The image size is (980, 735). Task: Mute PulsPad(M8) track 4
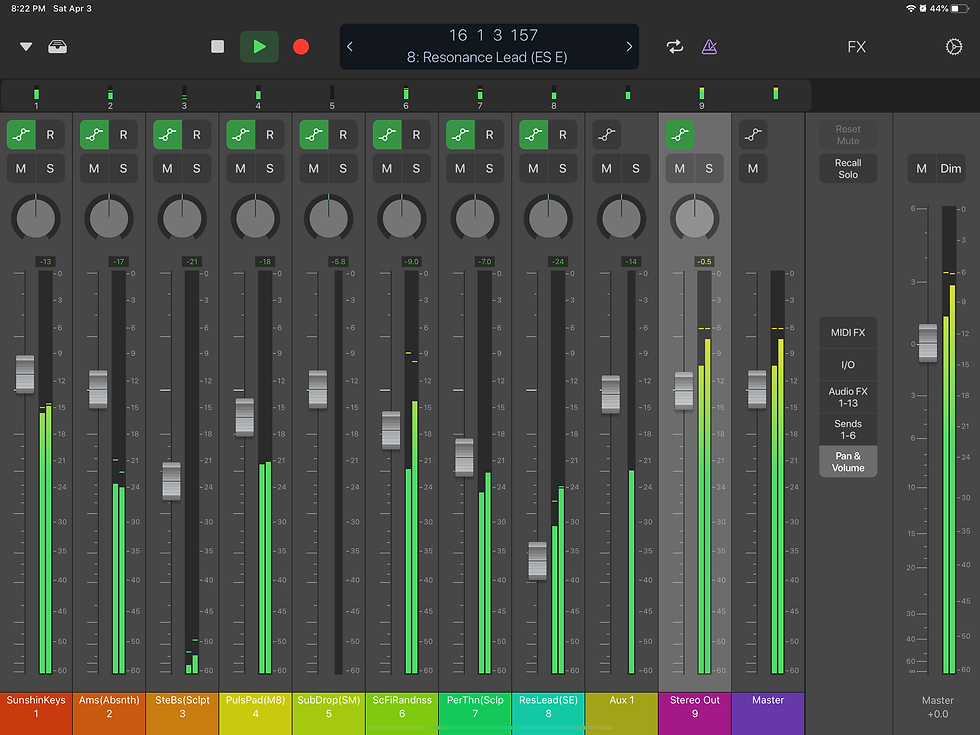tap(241, 168)
